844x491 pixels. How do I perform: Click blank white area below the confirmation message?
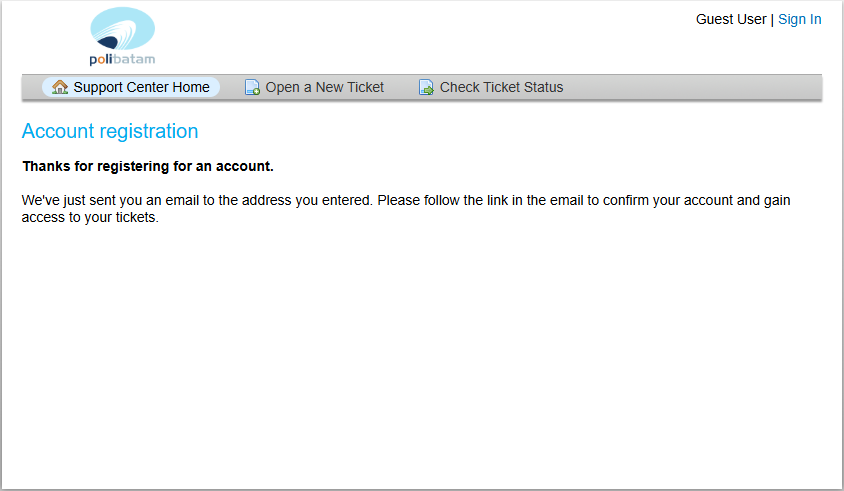click(420, 350)
